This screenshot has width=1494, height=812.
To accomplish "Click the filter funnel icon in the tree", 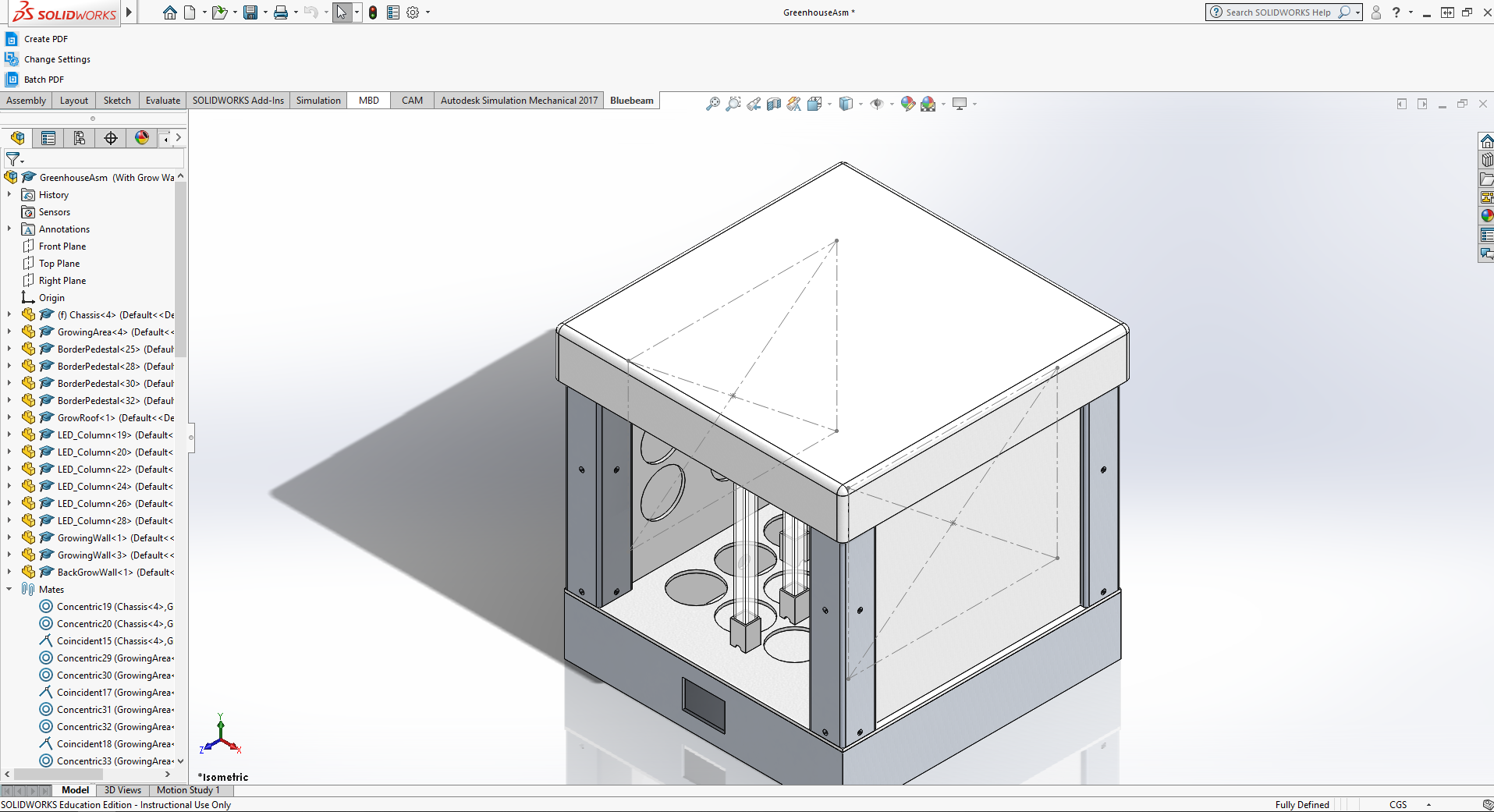I will point(12,159).
